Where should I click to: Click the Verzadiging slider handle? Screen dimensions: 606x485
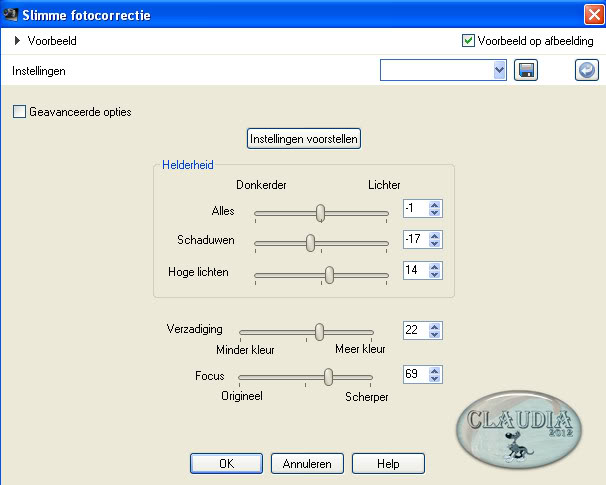(319, 332)
